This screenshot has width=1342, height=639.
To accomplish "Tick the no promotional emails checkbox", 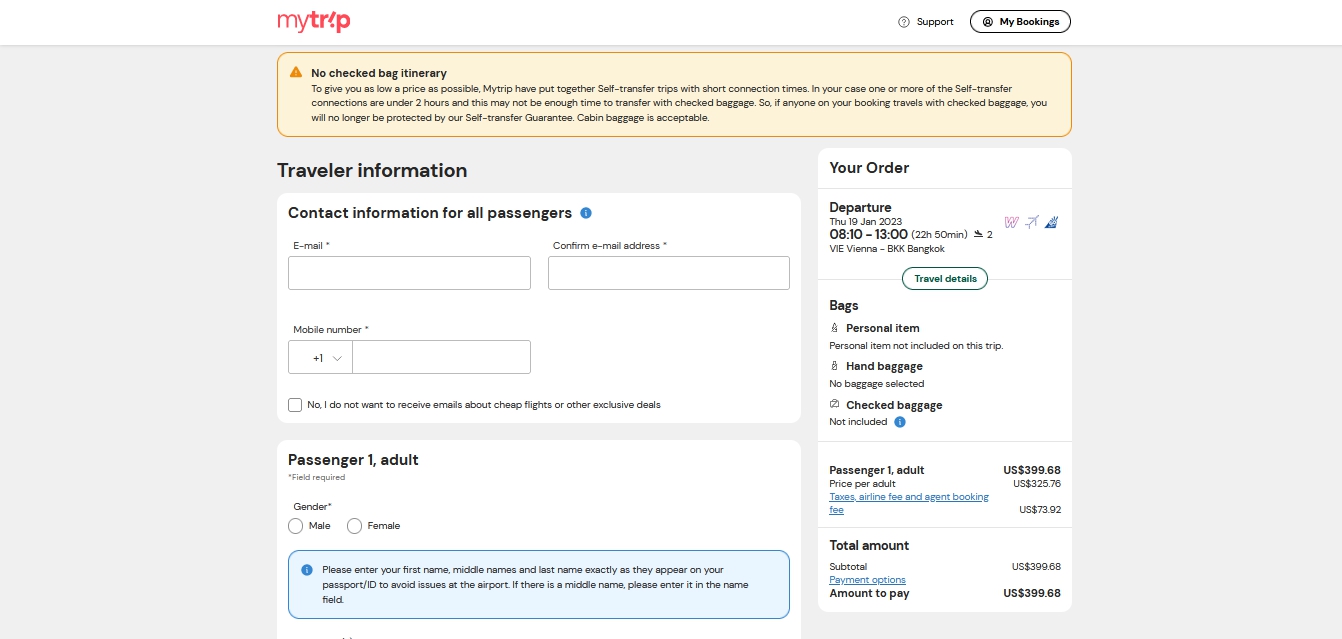I will (x=295, y=405).
